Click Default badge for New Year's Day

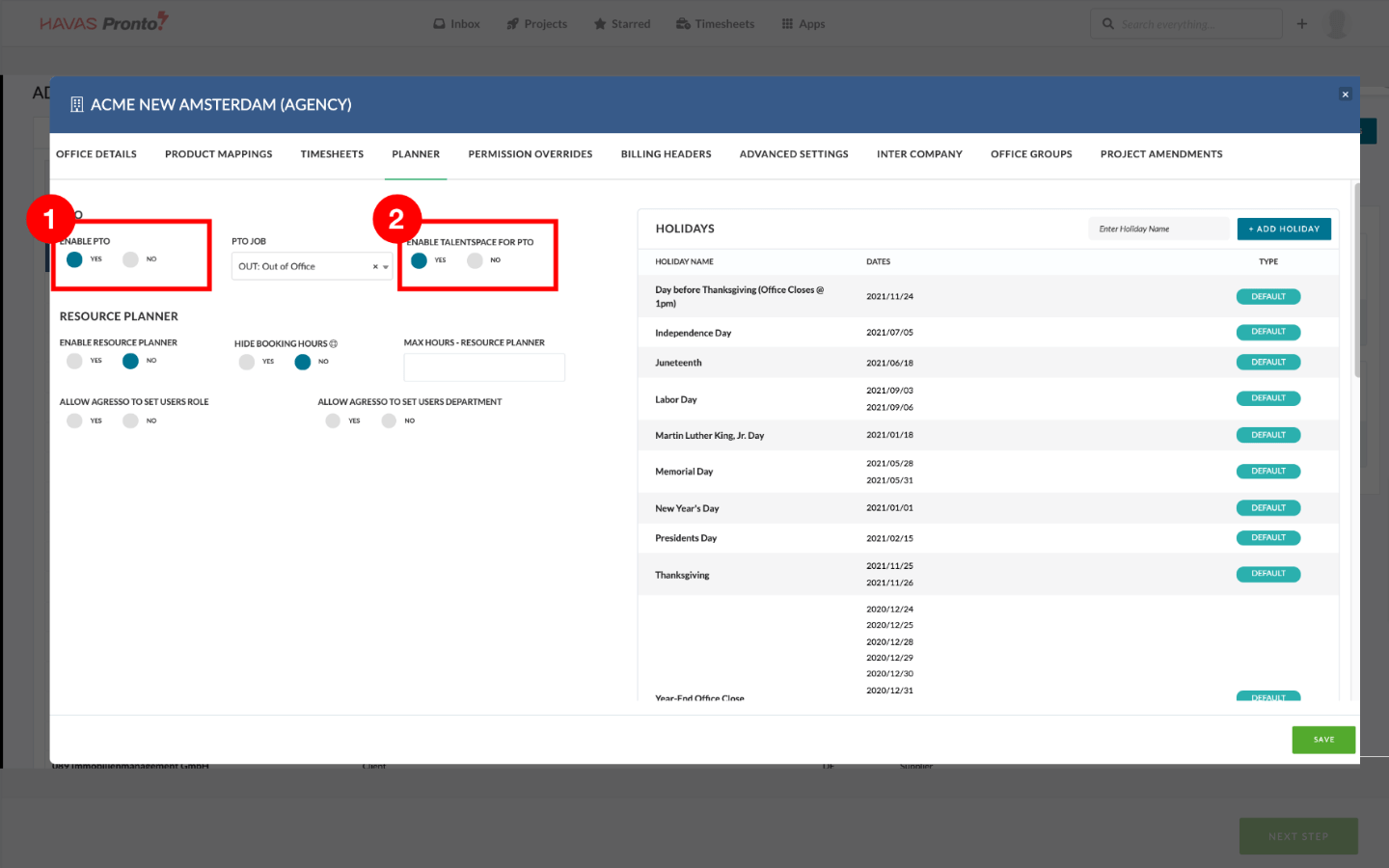point(1268,508)
